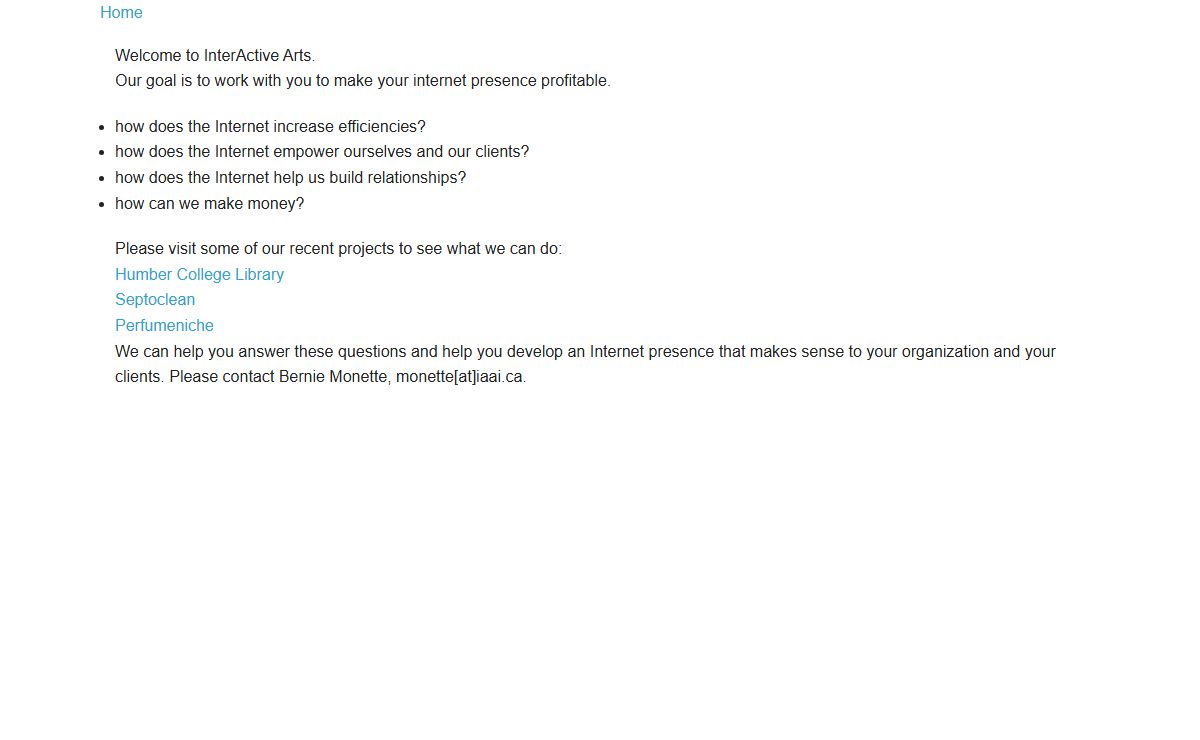The width and height of the screenshot is (1200, 740).
Task: Click the 'increase efficiencies' bullet text
Action: pyautogui.click(x=270, y=127)
